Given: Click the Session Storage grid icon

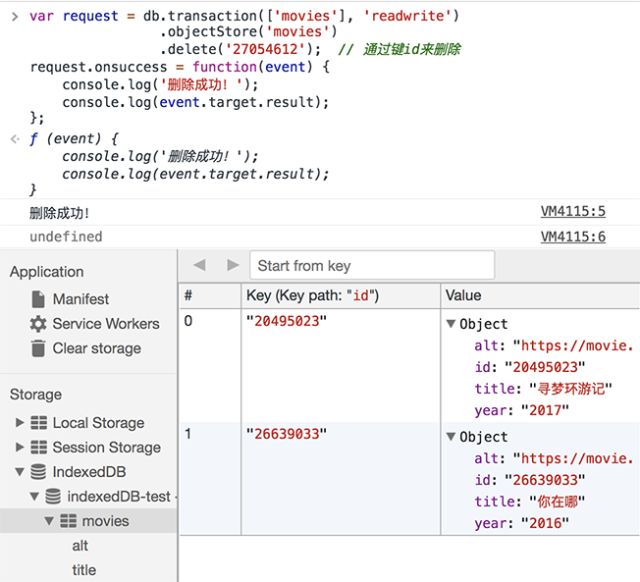Looking at the screenshot, I should coord(39,448).
